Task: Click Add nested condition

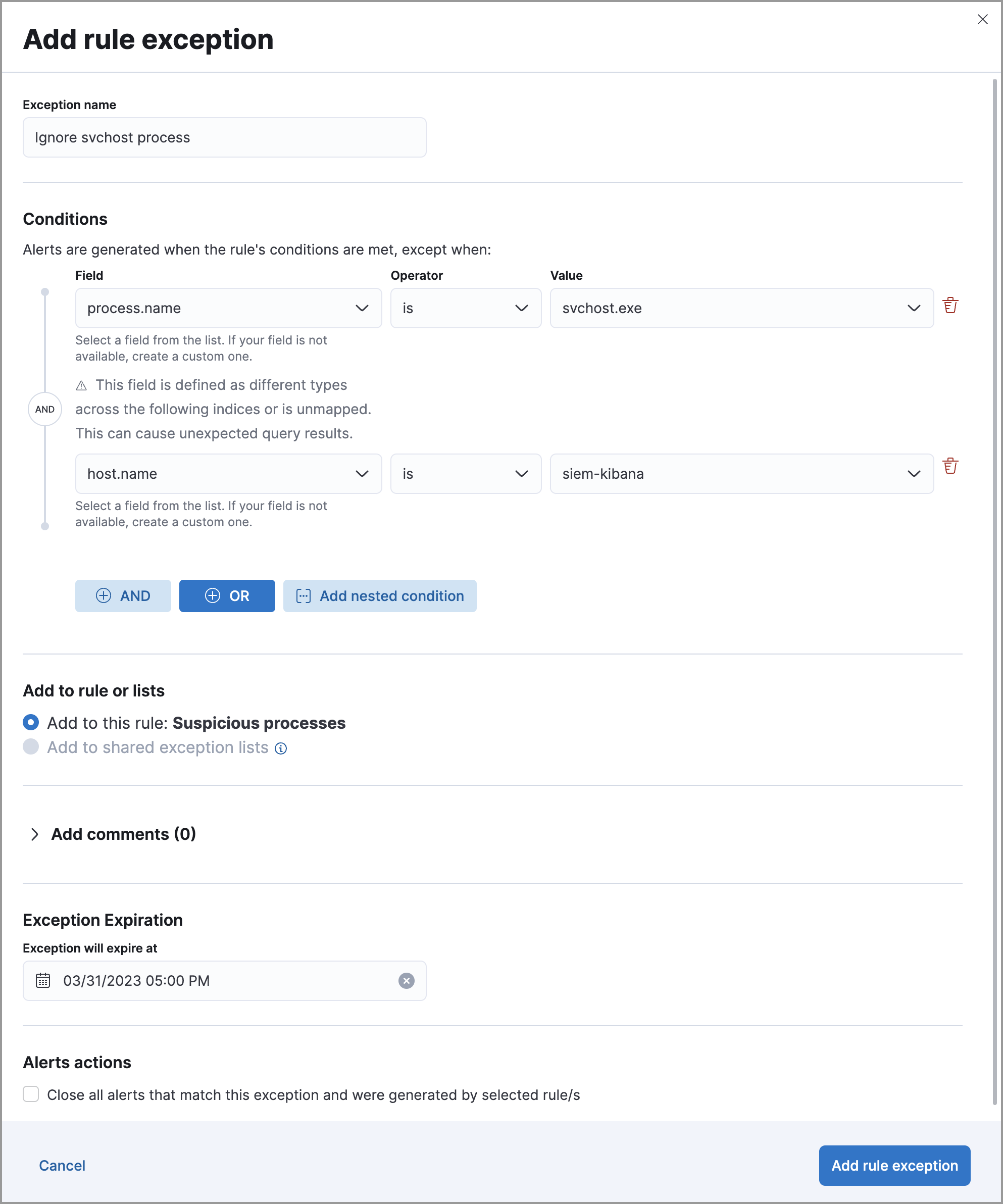Action: click(380, 596)
